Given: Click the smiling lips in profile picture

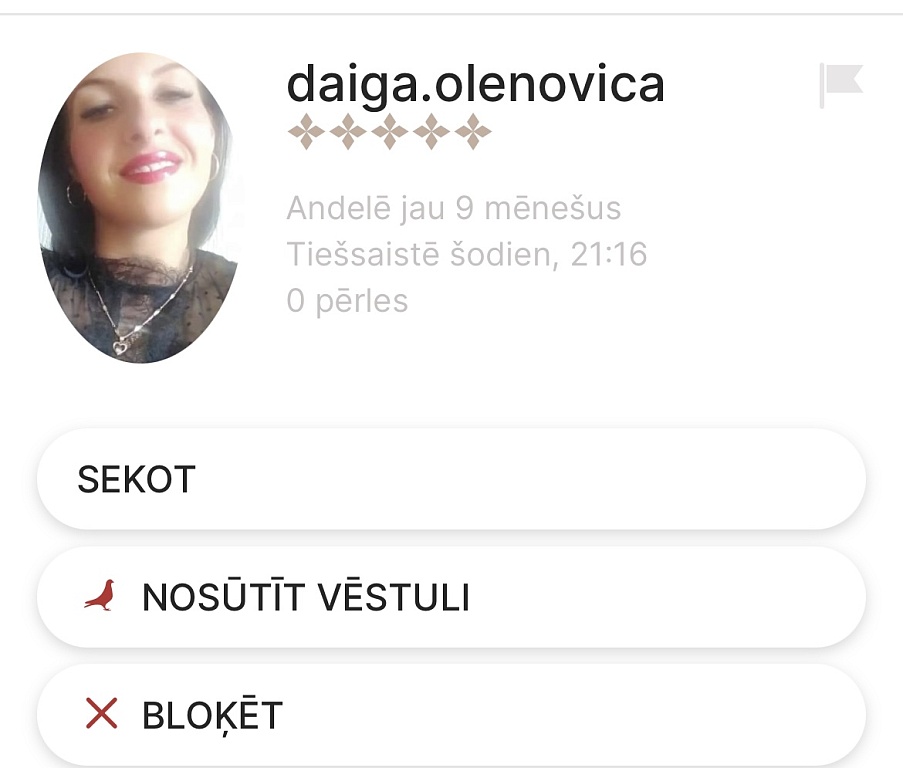Looking at the screenshot, I should 150,166.
